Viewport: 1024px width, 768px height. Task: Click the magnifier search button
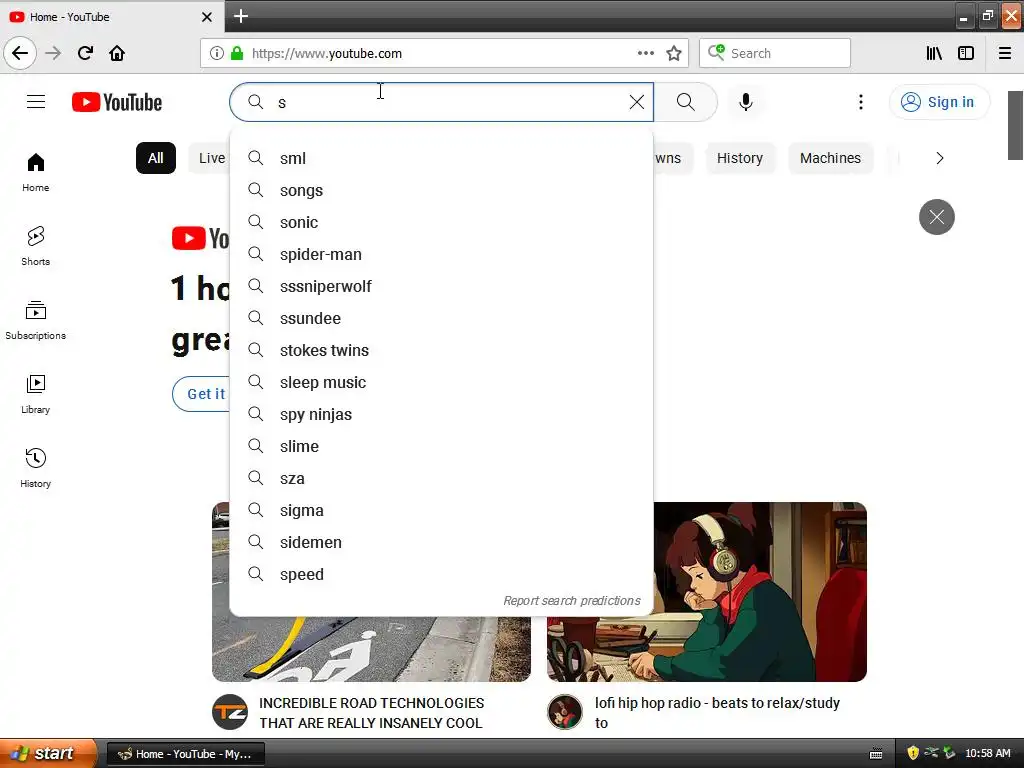point(686,102)
